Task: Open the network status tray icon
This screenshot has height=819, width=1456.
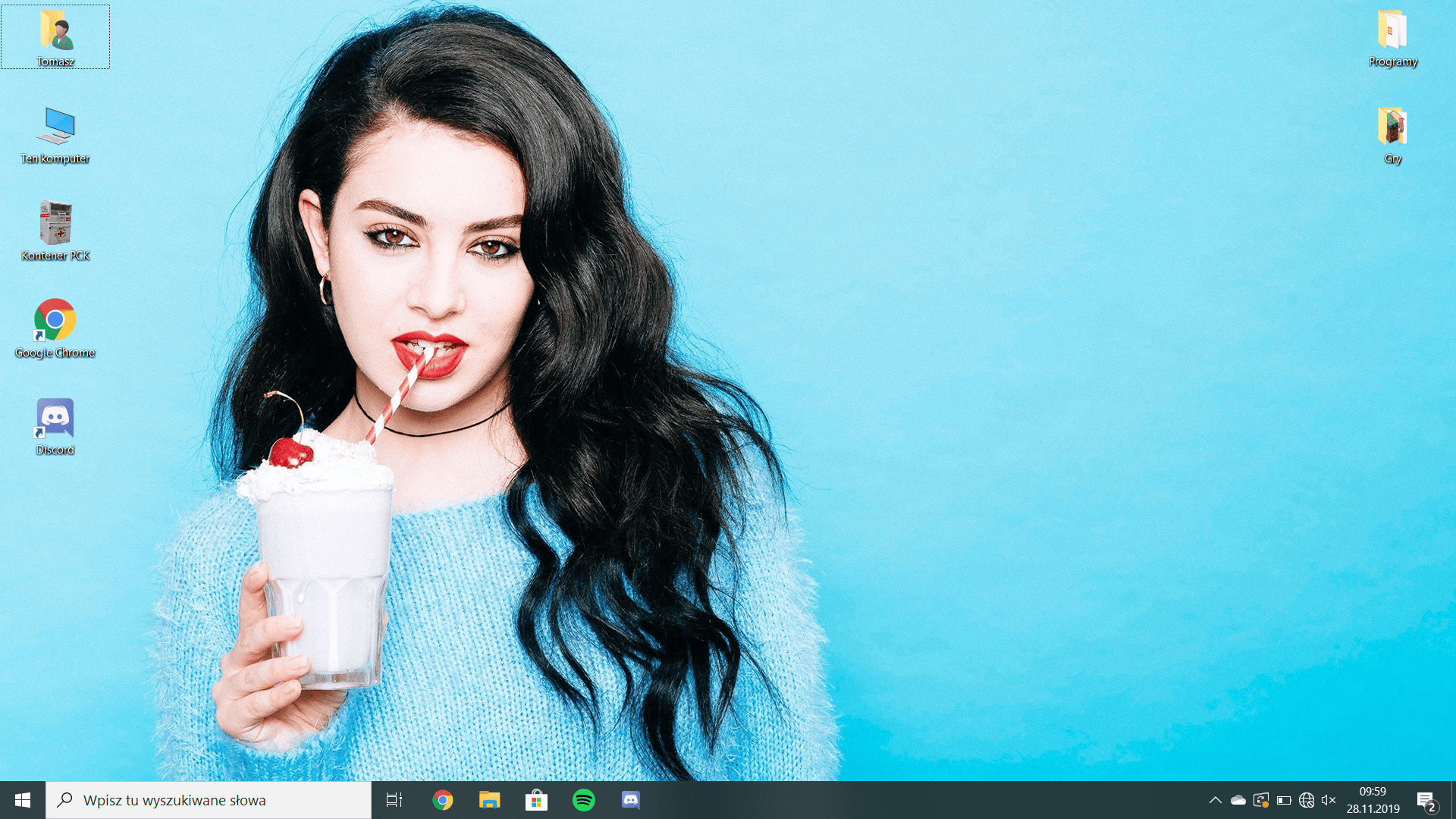Action: (1306, 800)
